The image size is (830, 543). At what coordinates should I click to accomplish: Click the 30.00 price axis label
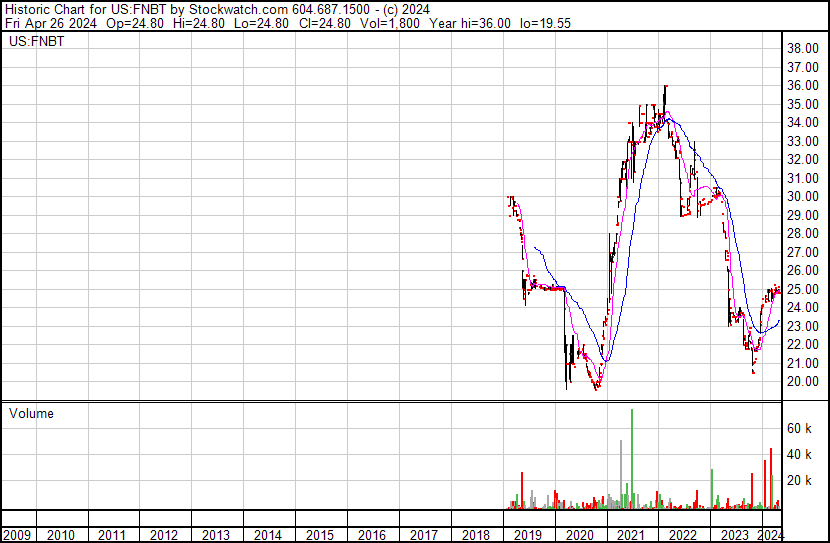point(803,196)
